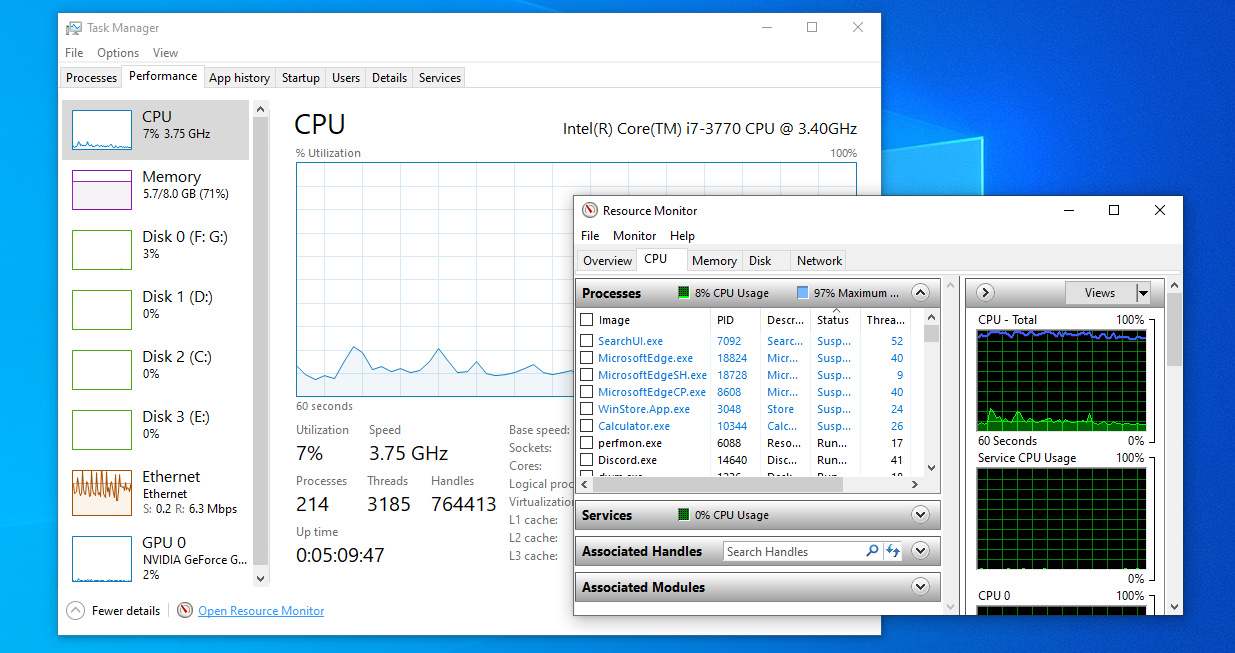Click the blue Maximum Frequency indicator icon
Screen dimensions: 1235x653
[x=802, y=293]
